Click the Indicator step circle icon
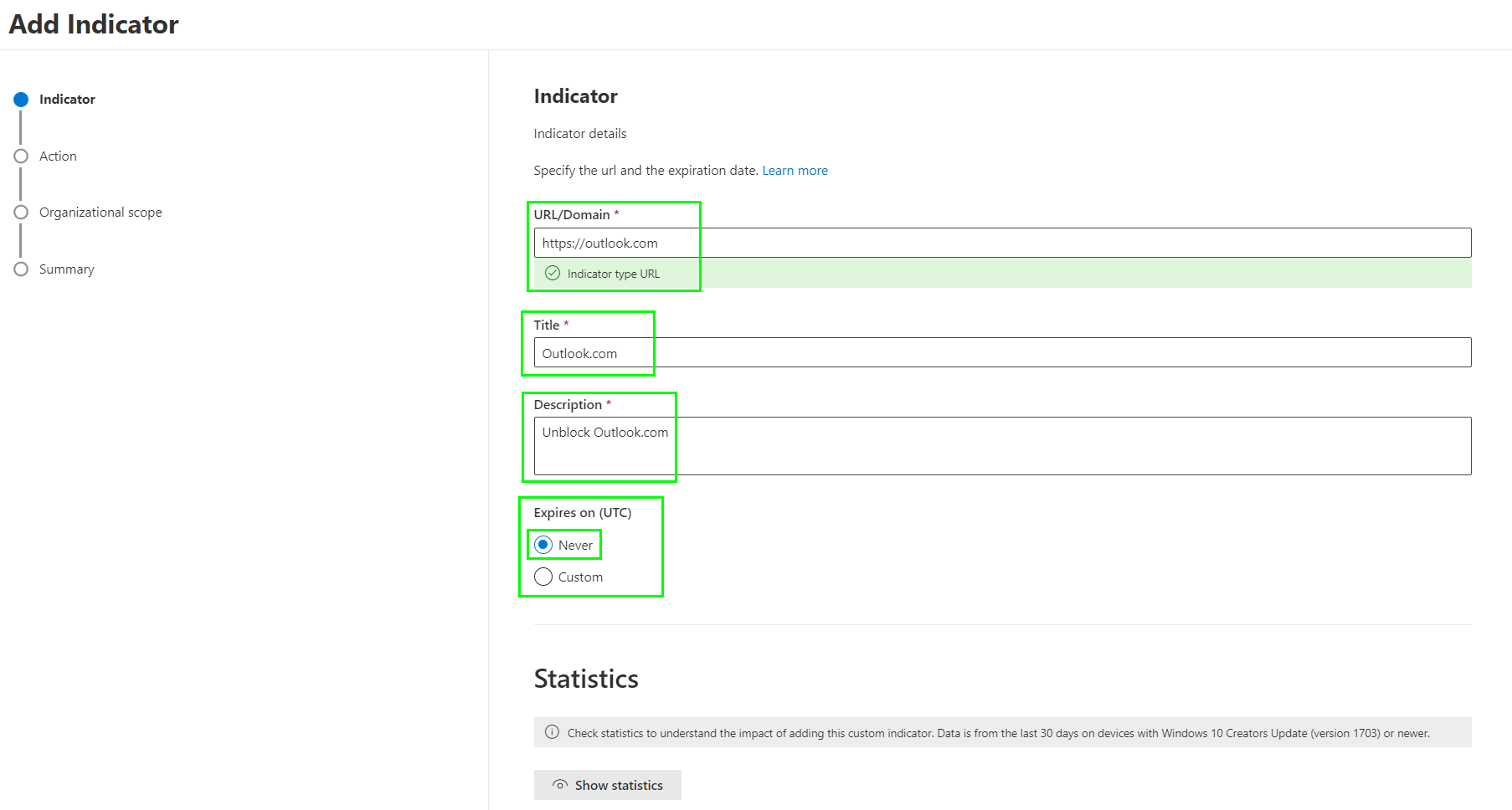The height and width of the screenshot is (810, 1512). click(21, 100)
